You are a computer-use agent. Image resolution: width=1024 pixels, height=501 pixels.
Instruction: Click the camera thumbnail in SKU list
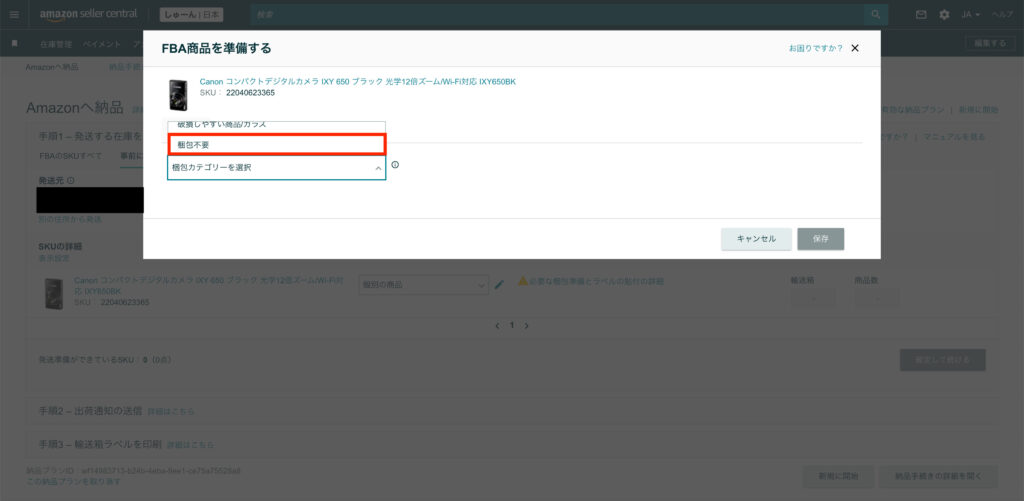(x=54, y=294)
